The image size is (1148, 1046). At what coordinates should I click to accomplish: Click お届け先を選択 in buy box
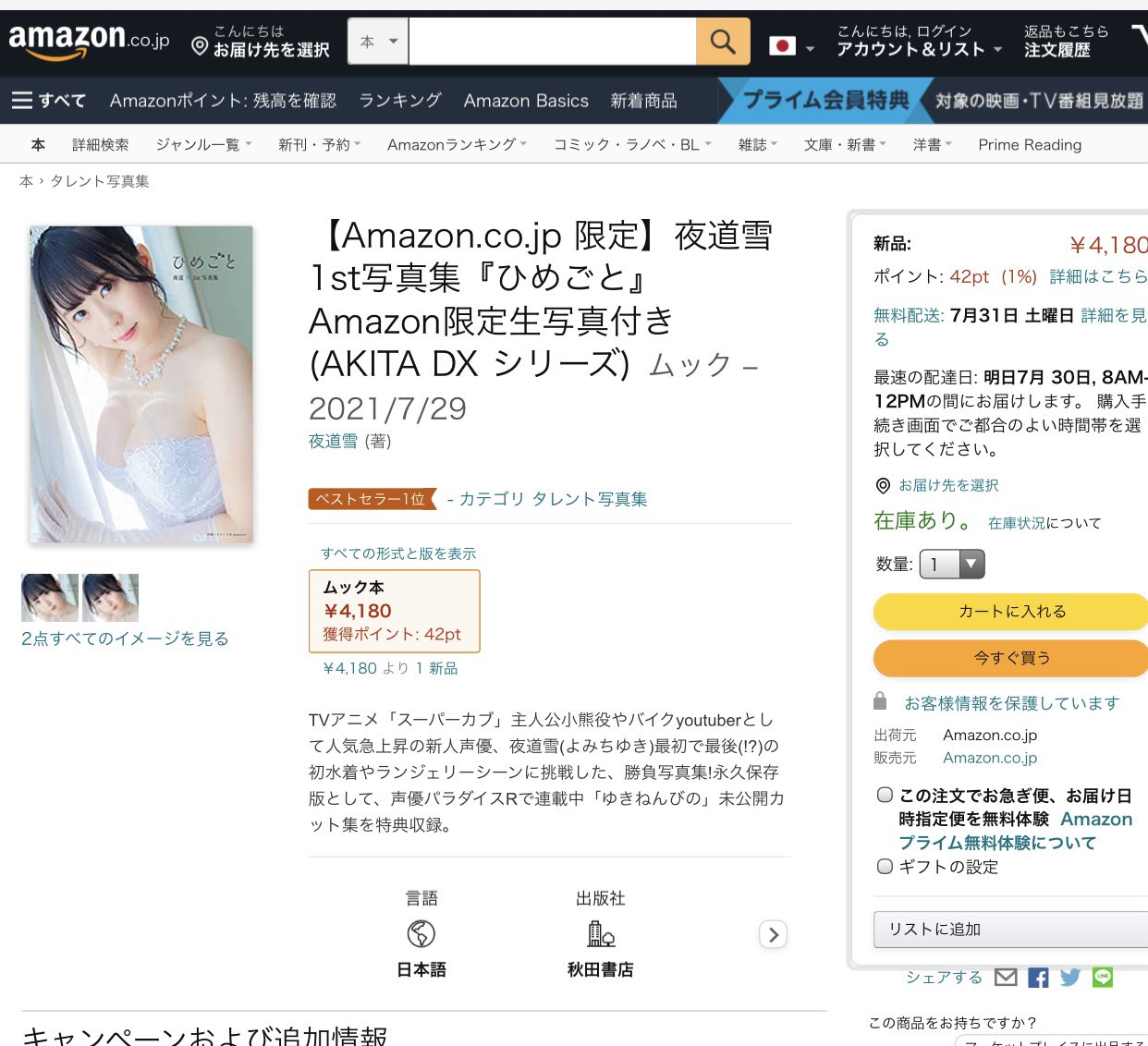coord(948,485)
